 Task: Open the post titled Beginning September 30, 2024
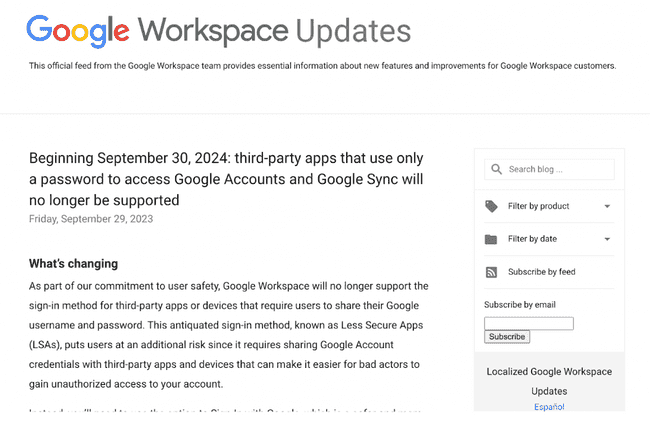pos(226,179)
